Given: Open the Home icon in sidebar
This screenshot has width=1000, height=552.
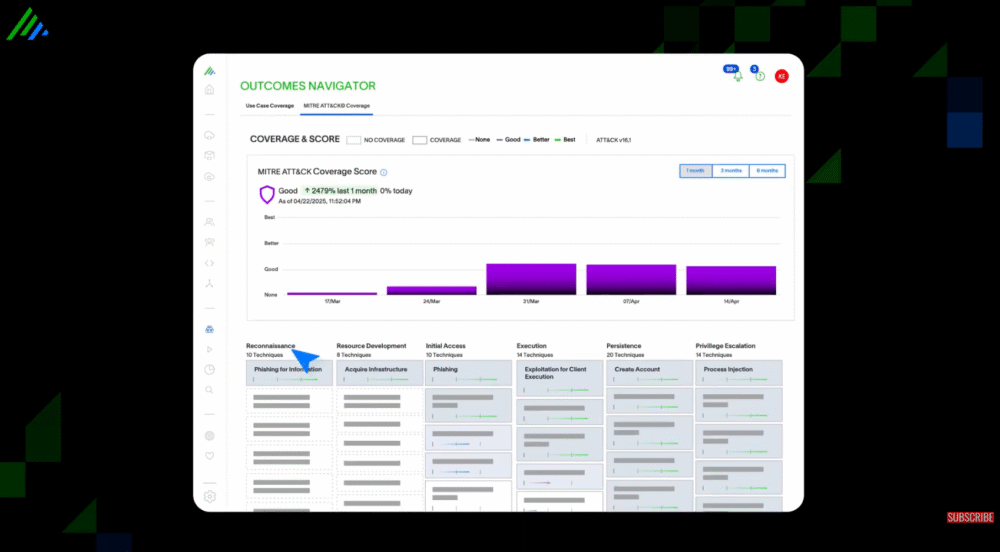Looking at the screenshot, I should (x=209, y=90).
